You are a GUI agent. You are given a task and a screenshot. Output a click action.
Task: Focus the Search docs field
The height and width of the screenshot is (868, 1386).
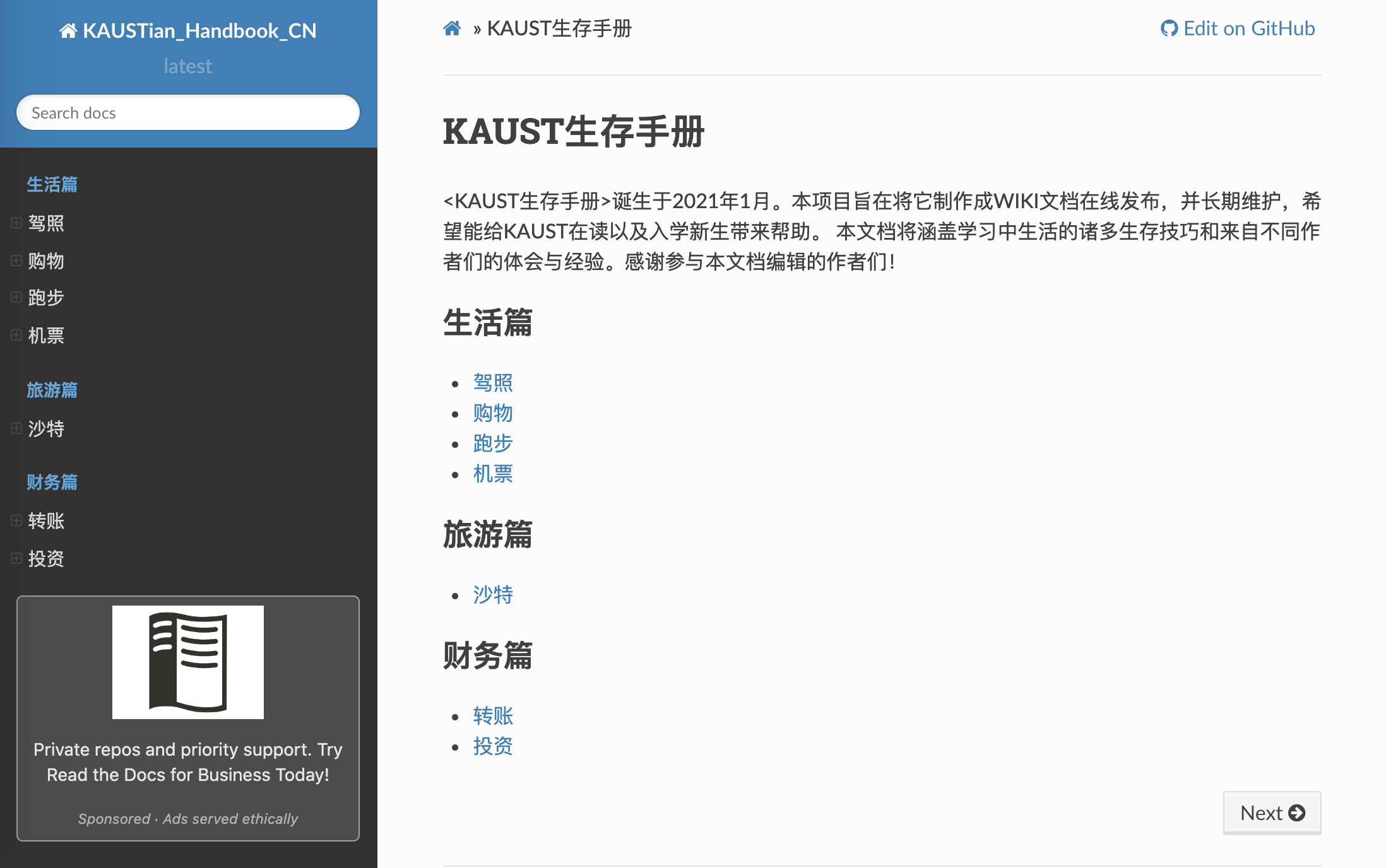(187, 113)
